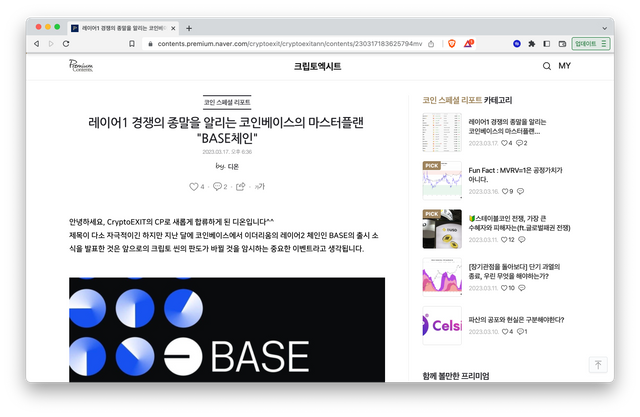Open thumbnail of 레이어1 경쟁의 종말 article
Screen dimensions: 640x417
coord(442,132)
